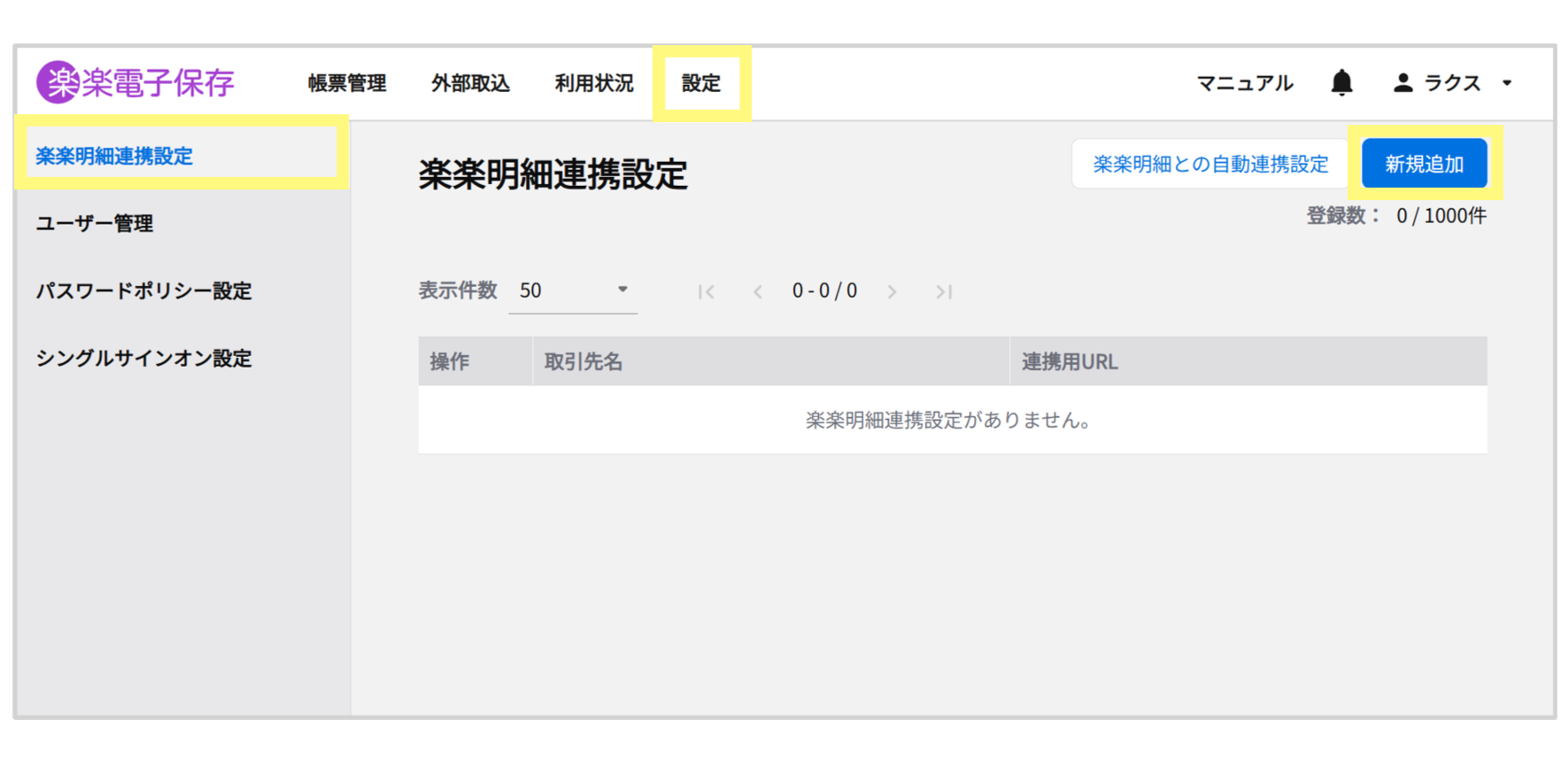The image size is (1568, 767).
Task: Click the user profile icon
Action: point(1402,82)
